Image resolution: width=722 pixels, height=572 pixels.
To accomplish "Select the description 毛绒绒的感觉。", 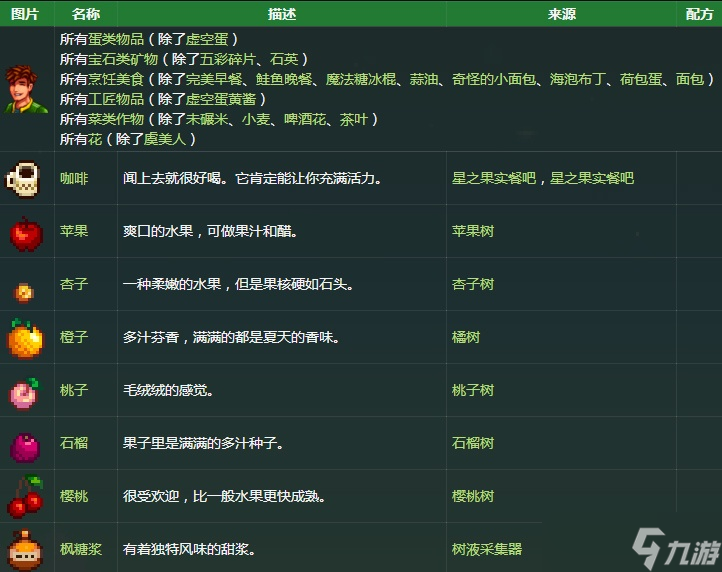I will (x=168, y=390).
